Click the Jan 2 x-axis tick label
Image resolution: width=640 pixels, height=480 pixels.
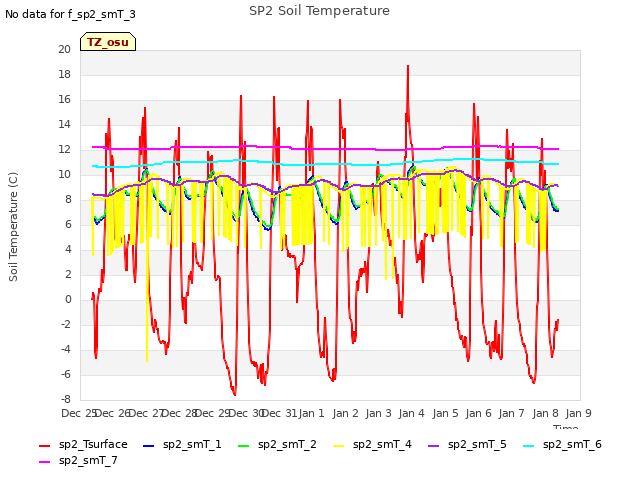(x=345, y=413)
